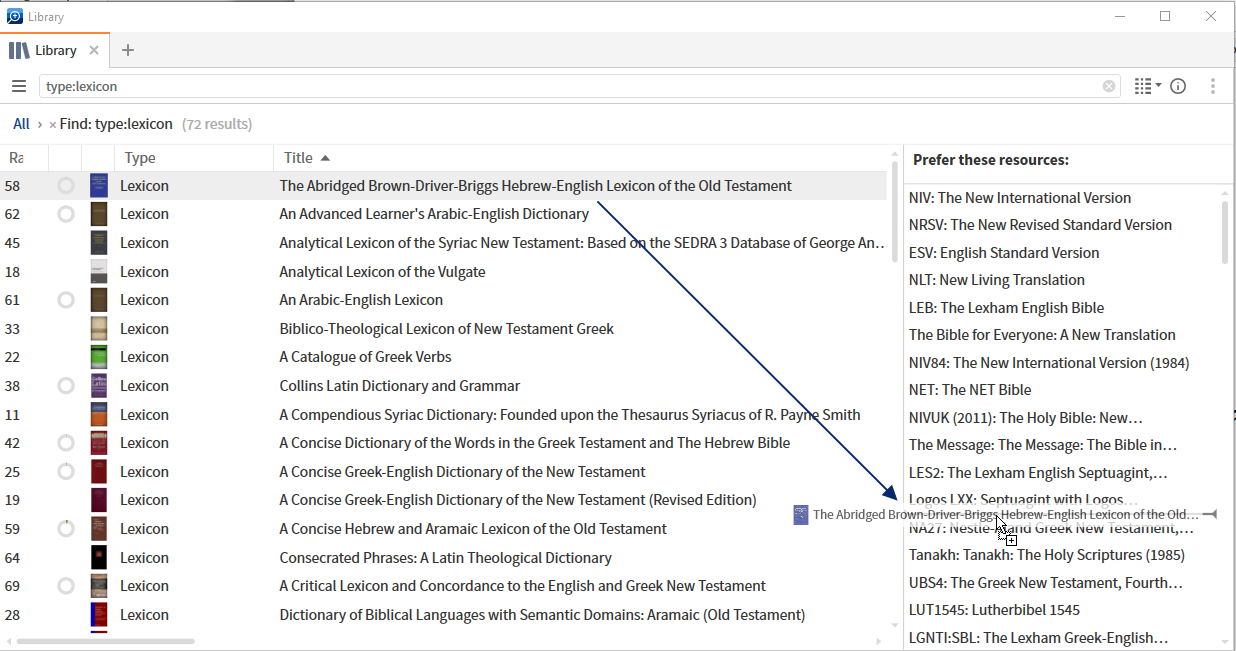Open the view mode dropdown
Image resolution: width=1236 pixels, height=651 pixels.
[x=1147, y=87]
